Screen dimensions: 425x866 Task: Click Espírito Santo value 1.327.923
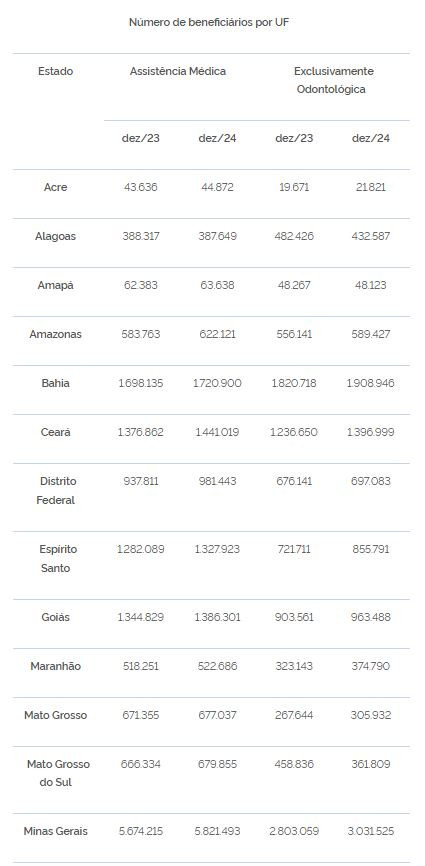217,550
